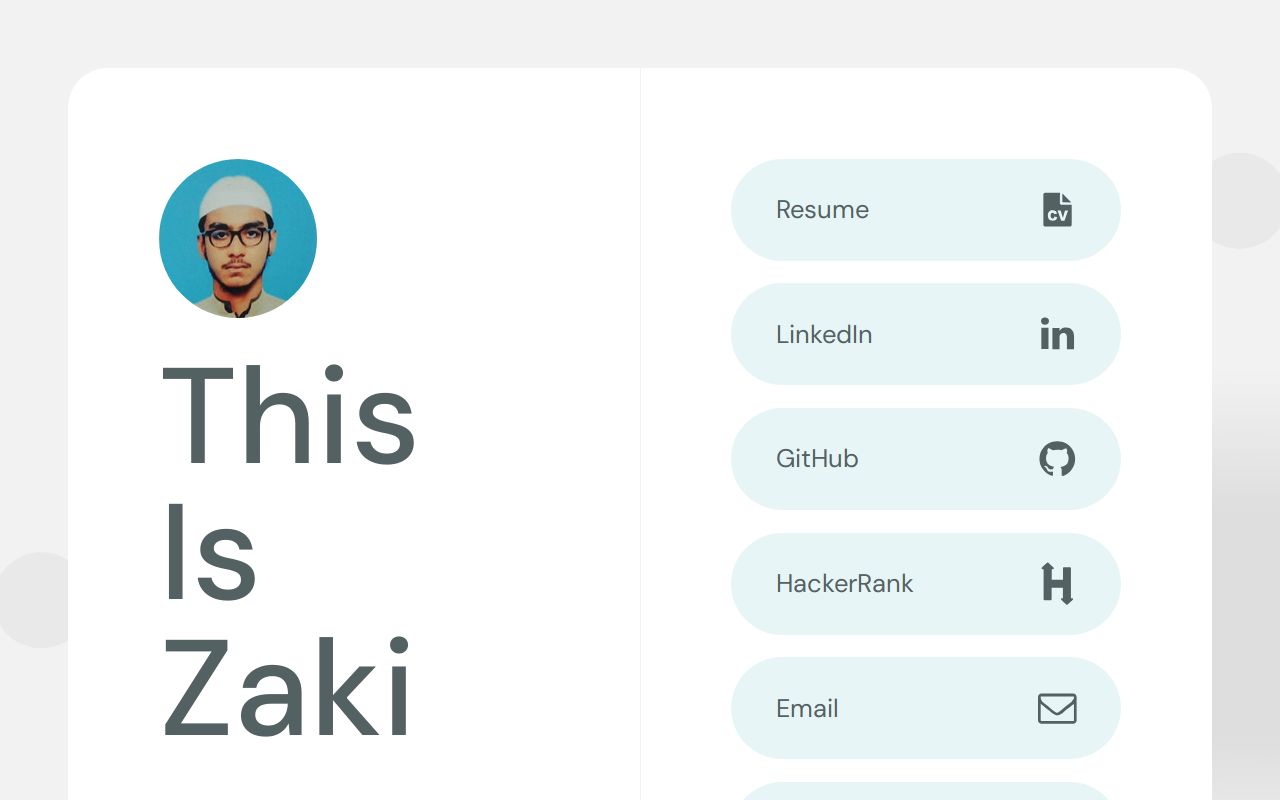This screenshot has height=800, width=1280.
Task: Click the "Email" text label
Action: [807, 708]
